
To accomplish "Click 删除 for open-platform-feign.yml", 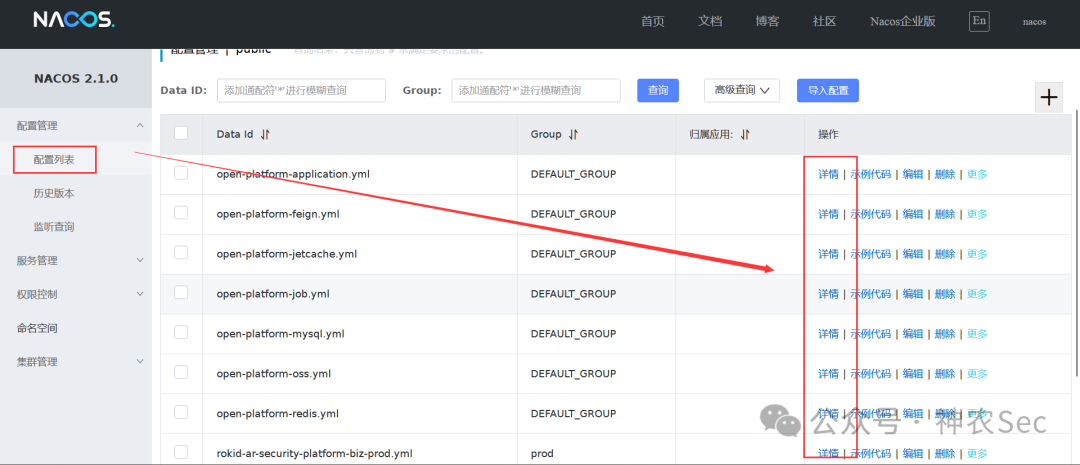I will coord(945,214).
